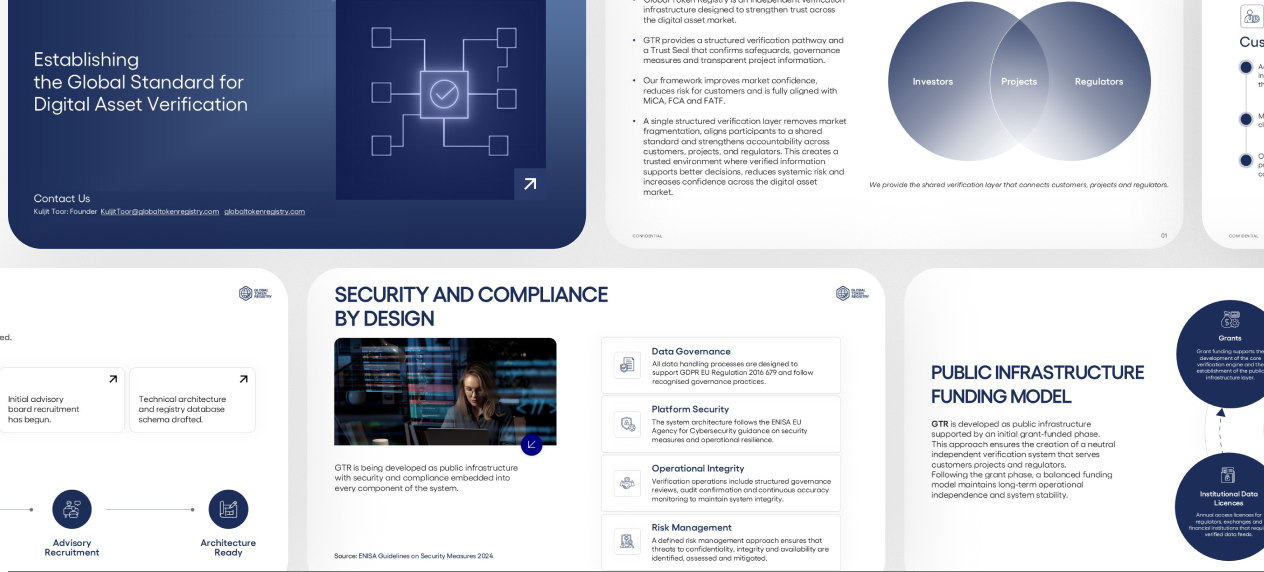Image resolution: width=1264 pixels, height=572 pixels.
Task: Open the KuljitToor@globaltokenregistry.com email link
Action: 160,212
